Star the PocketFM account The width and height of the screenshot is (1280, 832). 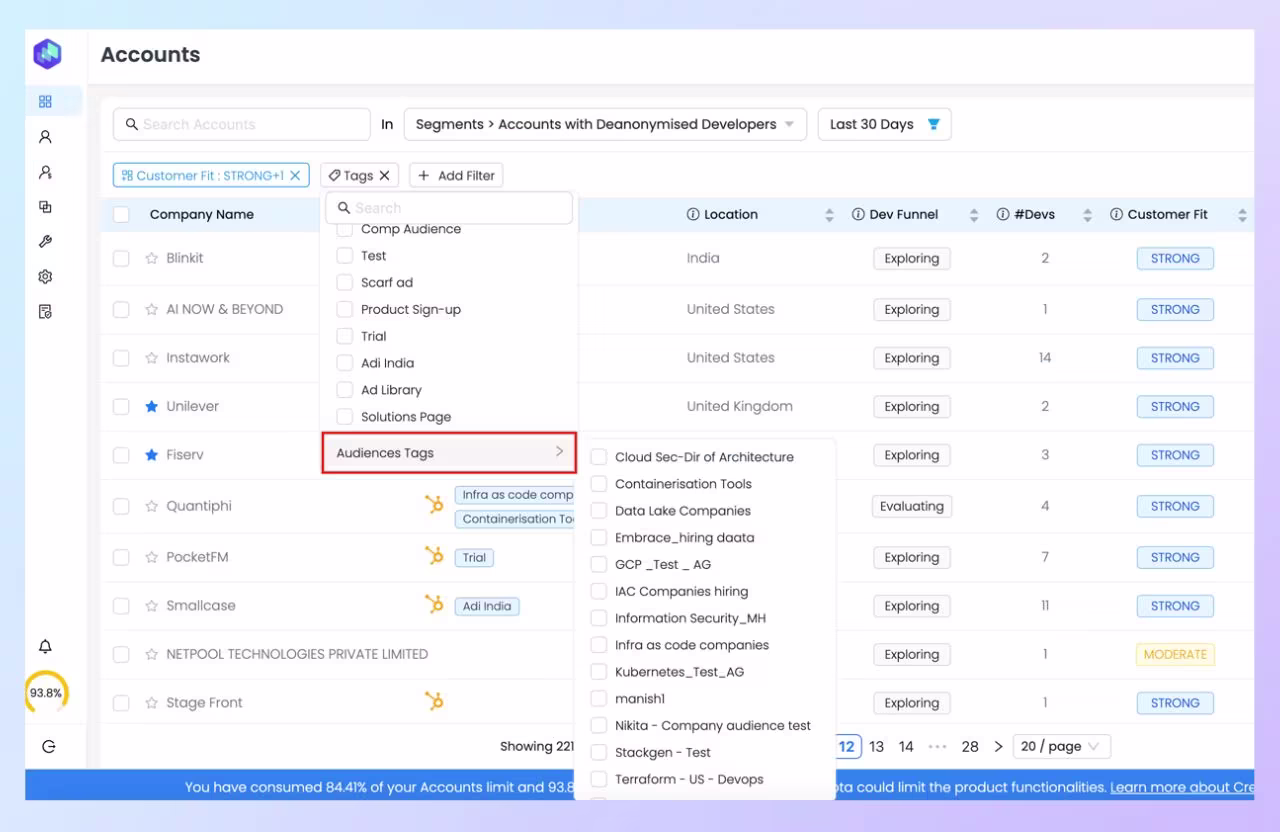152,557
